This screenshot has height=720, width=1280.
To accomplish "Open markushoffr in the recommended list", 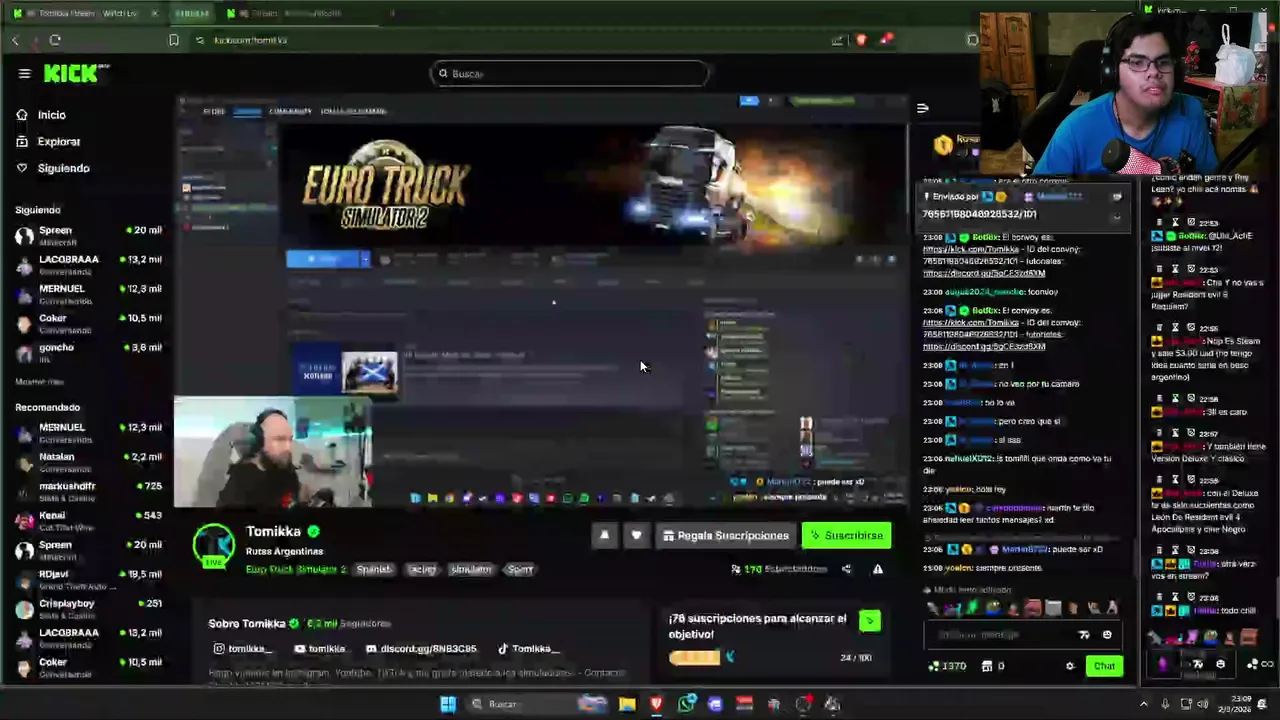I will coord(89,491).
